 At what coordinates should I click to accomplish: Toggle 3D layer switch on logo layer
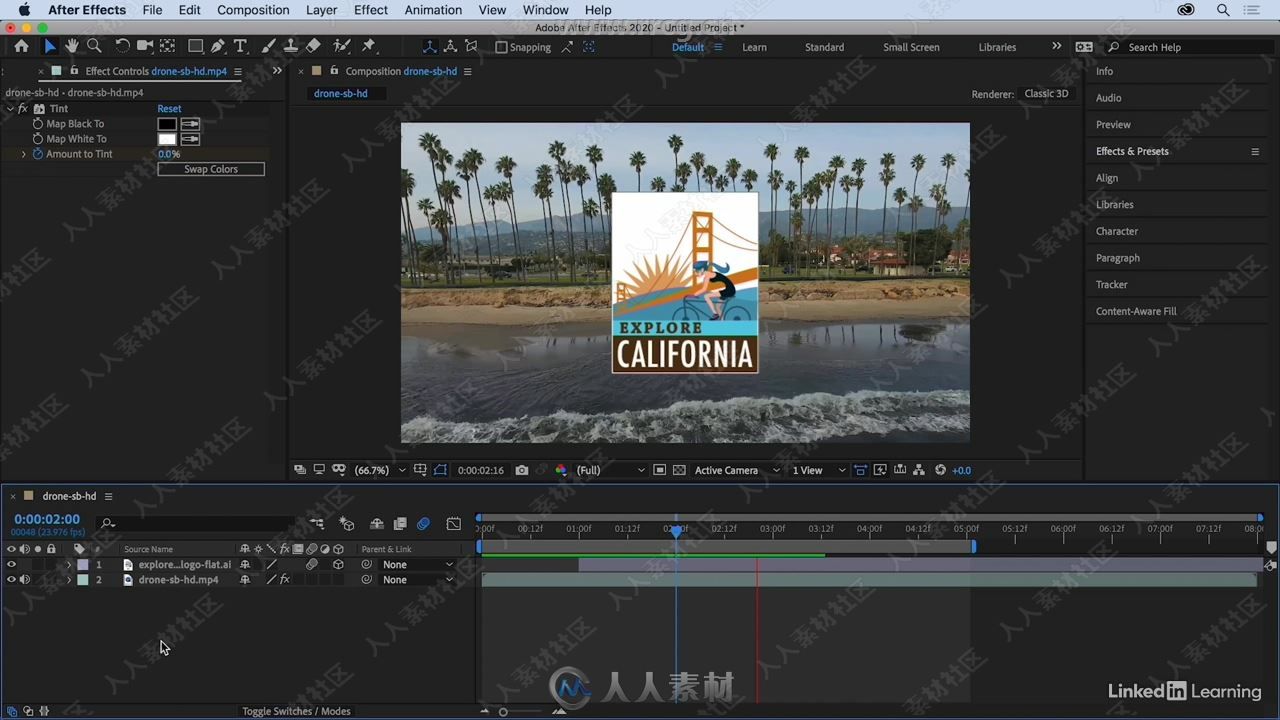338,564
